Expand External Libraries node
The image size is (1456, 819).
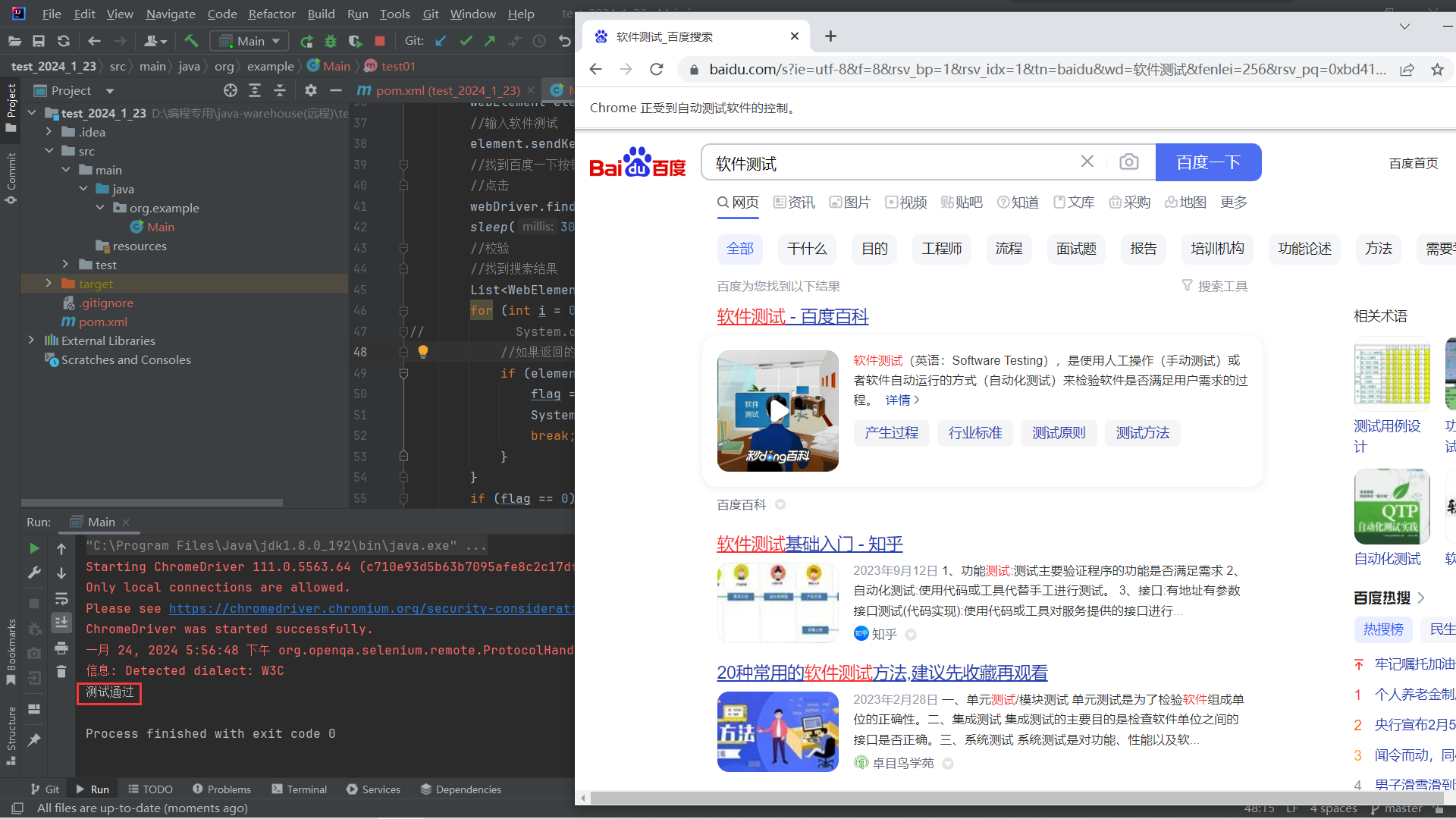[32, 340]
